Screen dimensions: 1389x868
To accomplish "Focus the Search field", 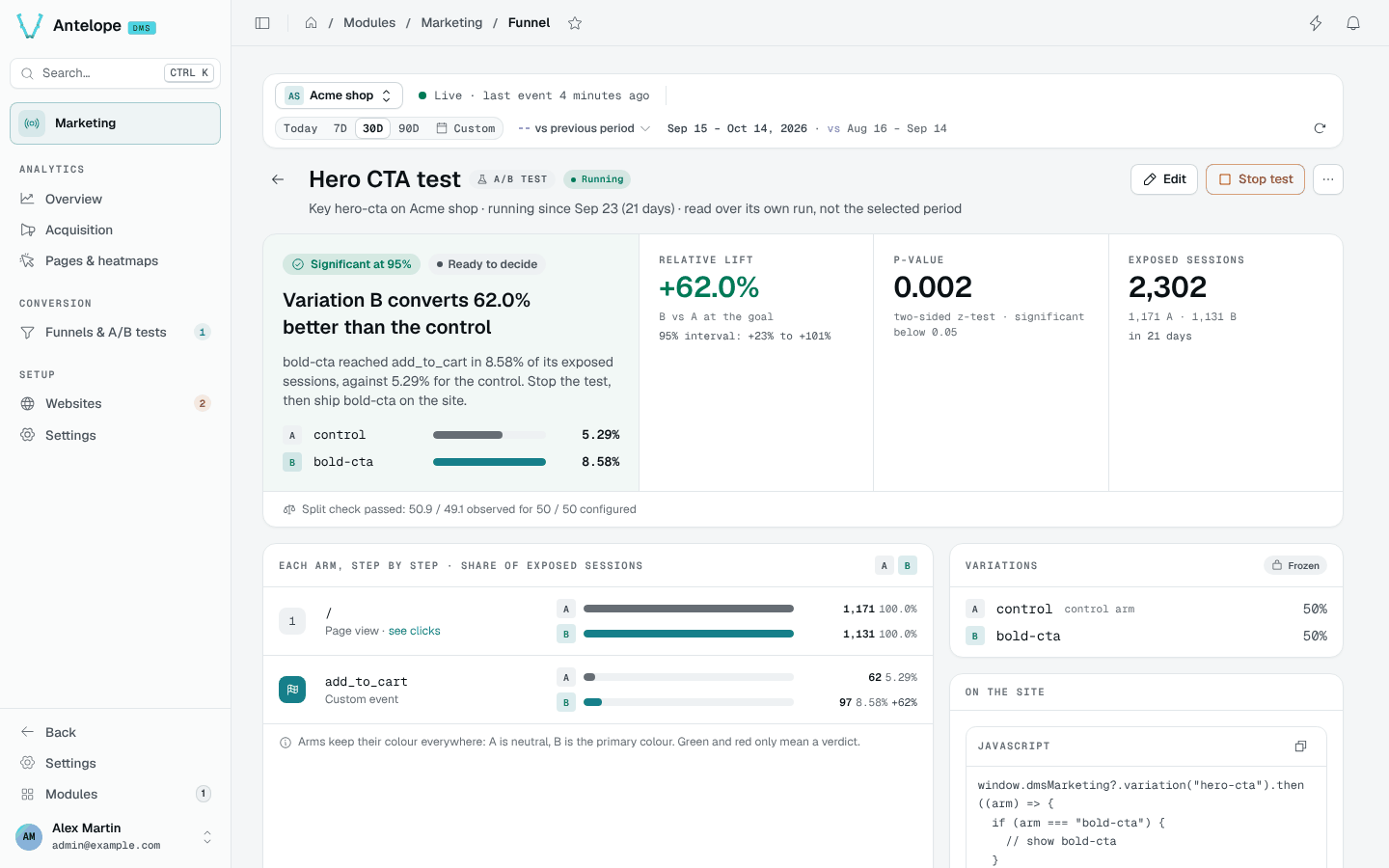I will tap(115, 73).
